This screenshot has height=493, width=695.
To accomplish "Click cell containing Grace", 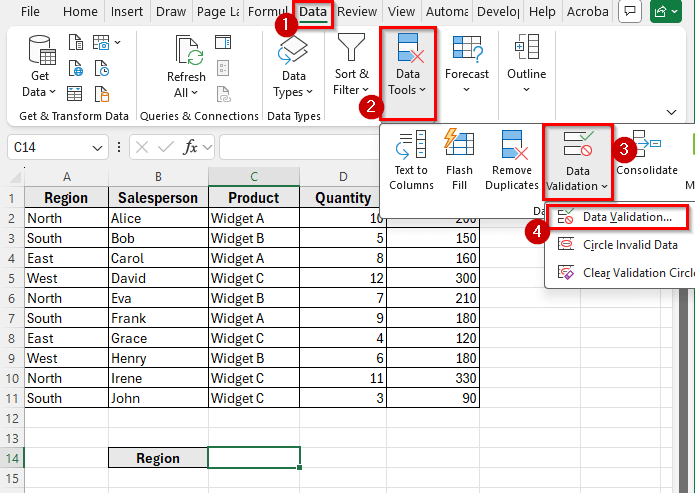I will [x=158, y=338].
